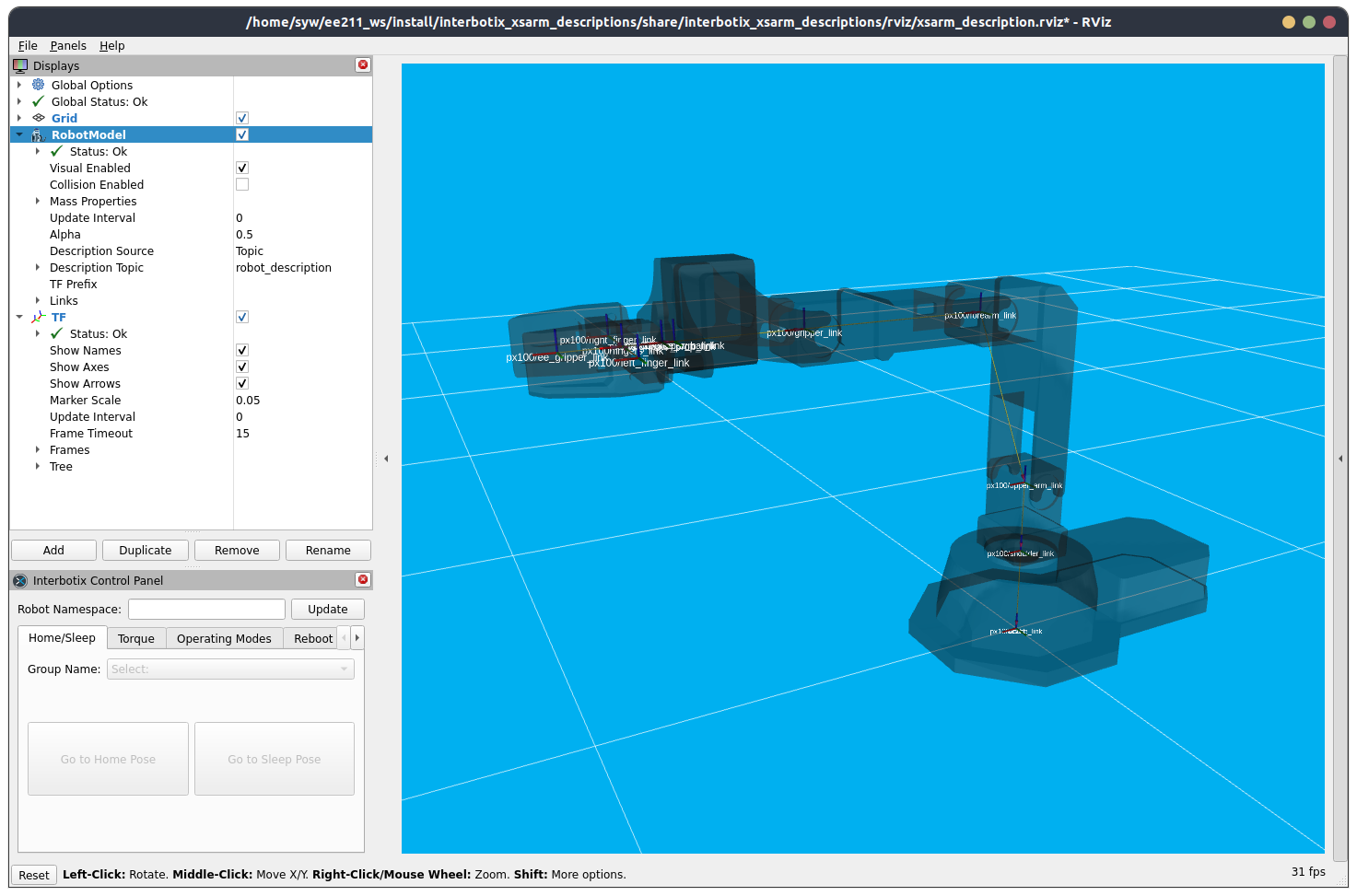Close the Displays panel
The height and width of the screenshot is (896, 1357).
(363, 64)
